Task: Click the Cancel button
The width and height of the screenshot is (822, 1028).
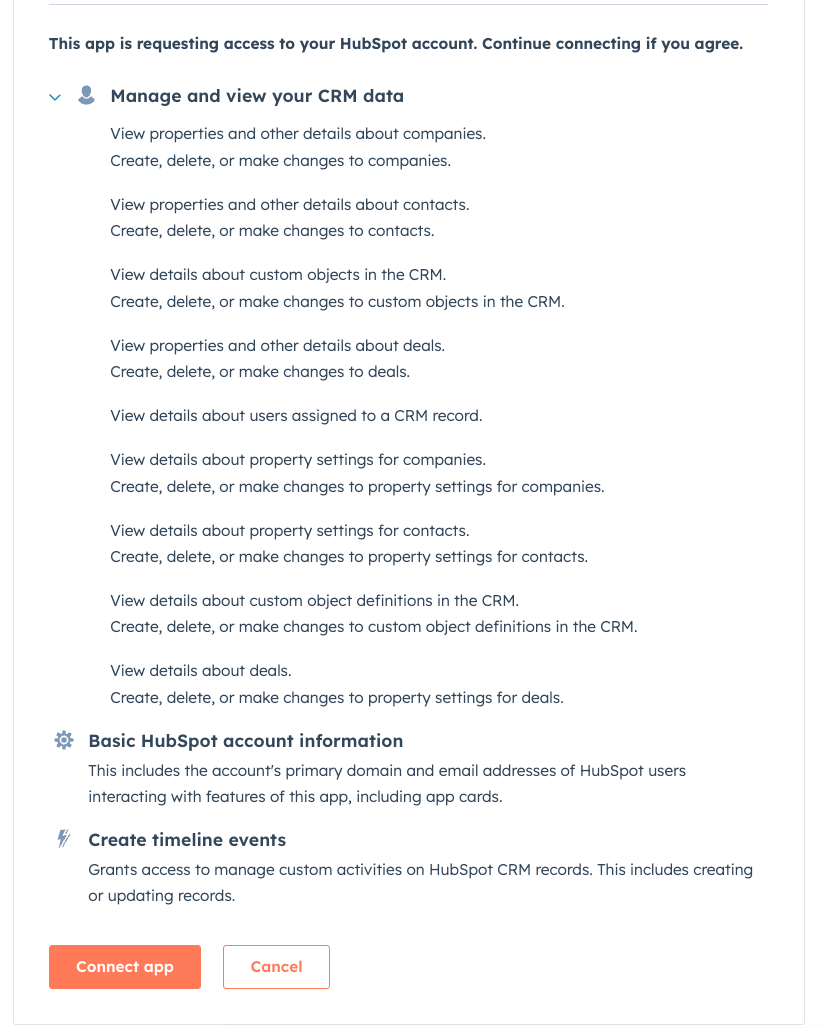Action: (276, 967)
